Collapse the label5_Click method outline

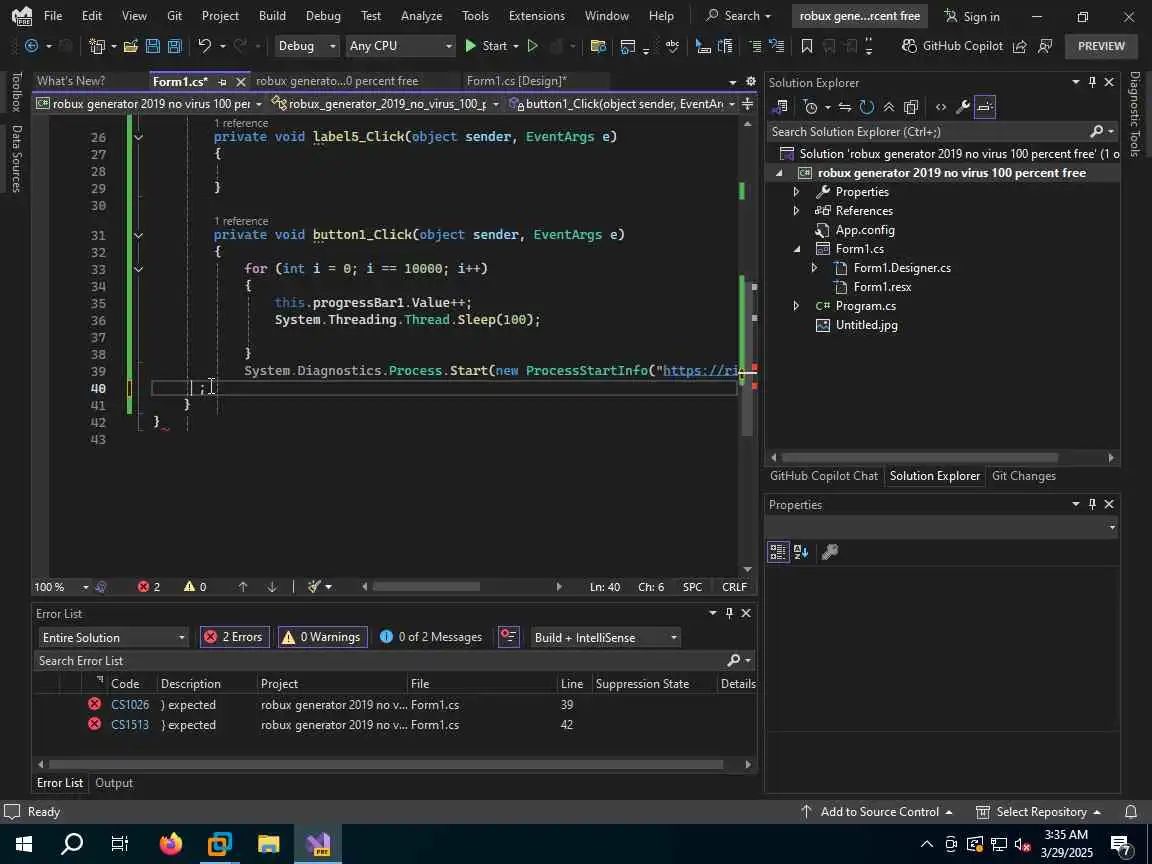coord(138,137)
